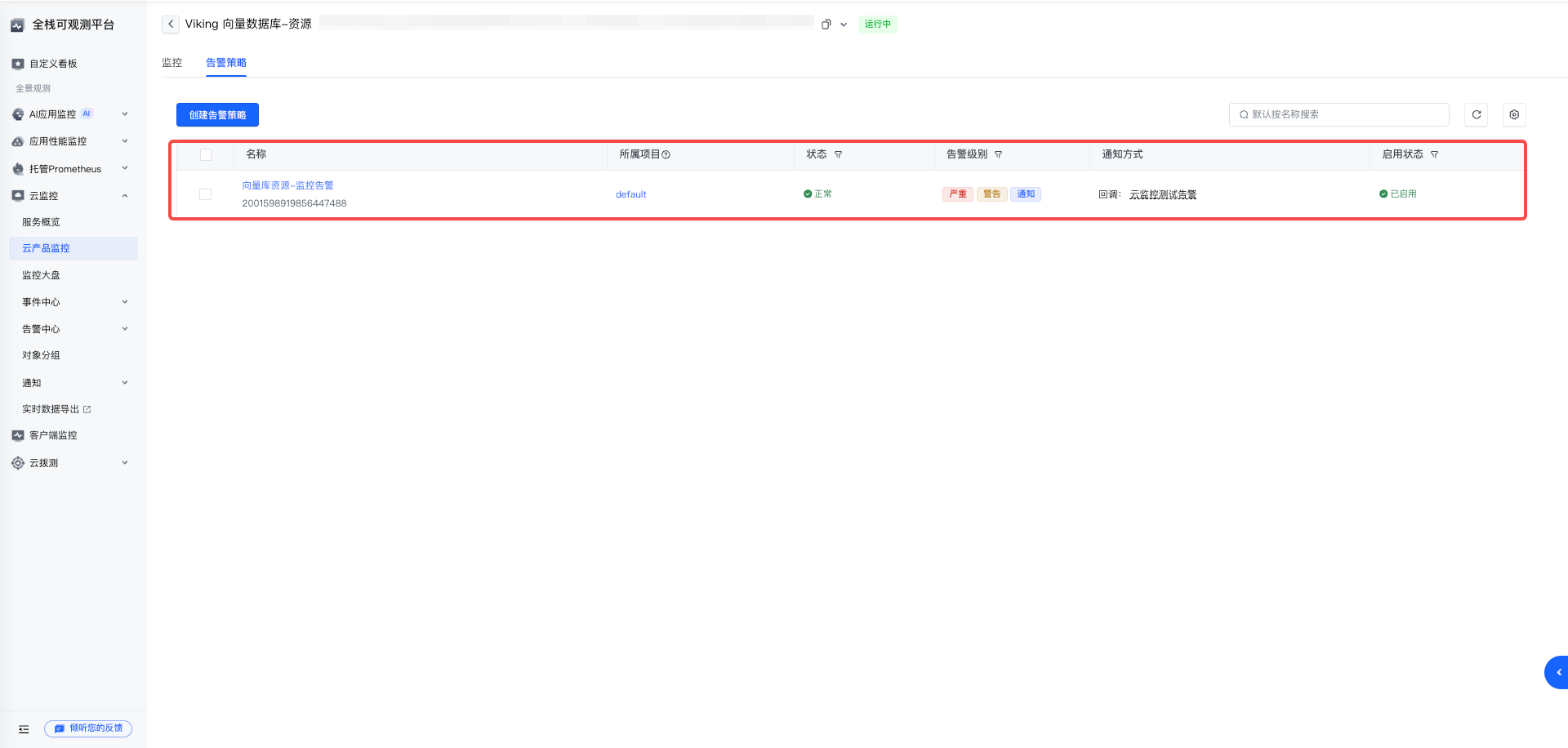Expand the blue floating side panel arrow
The height and width of the screenshot is (748, 1568).
pos(1557,673)
